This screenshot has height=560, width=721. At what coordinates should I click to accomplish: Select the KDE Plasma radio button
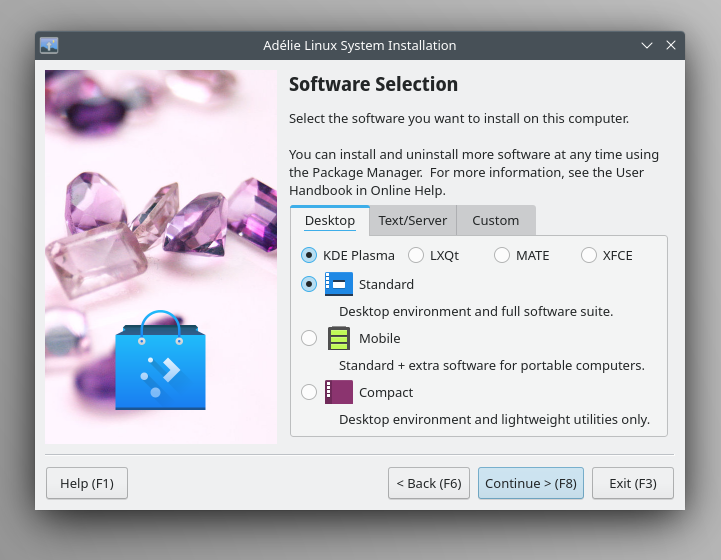coord(309,255)
